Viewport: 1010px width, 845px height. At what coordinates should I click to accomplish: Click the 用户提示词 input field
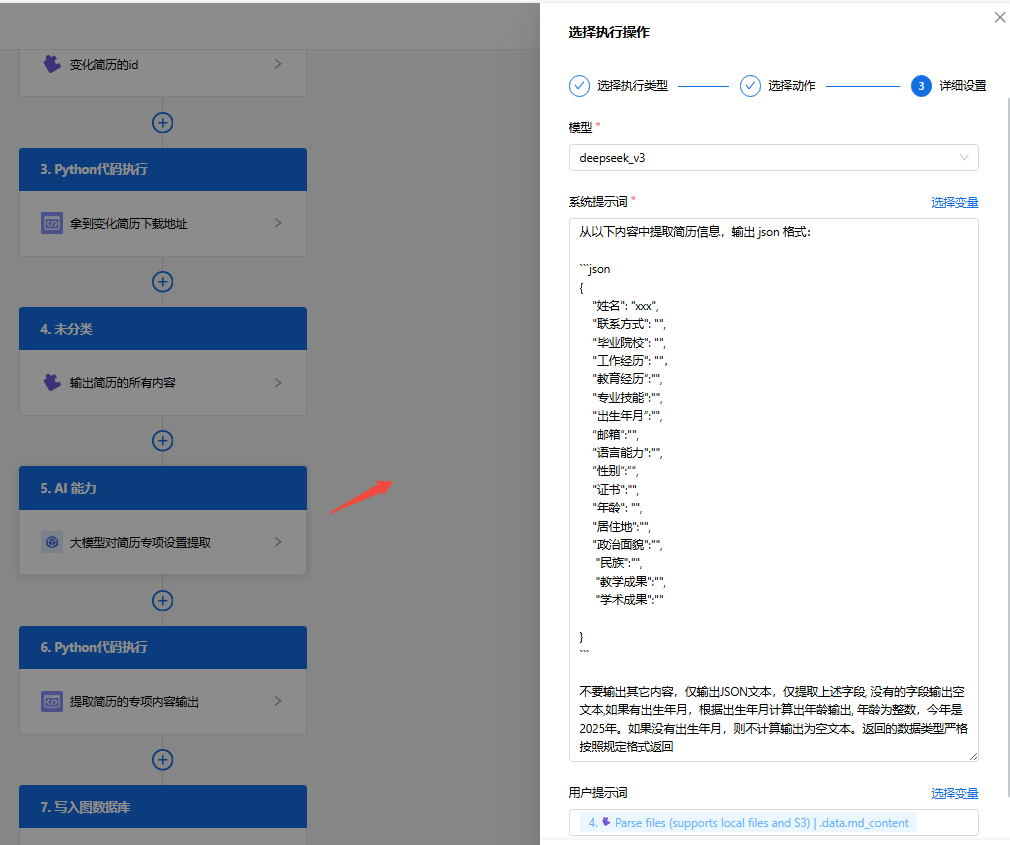click(774, 822)
